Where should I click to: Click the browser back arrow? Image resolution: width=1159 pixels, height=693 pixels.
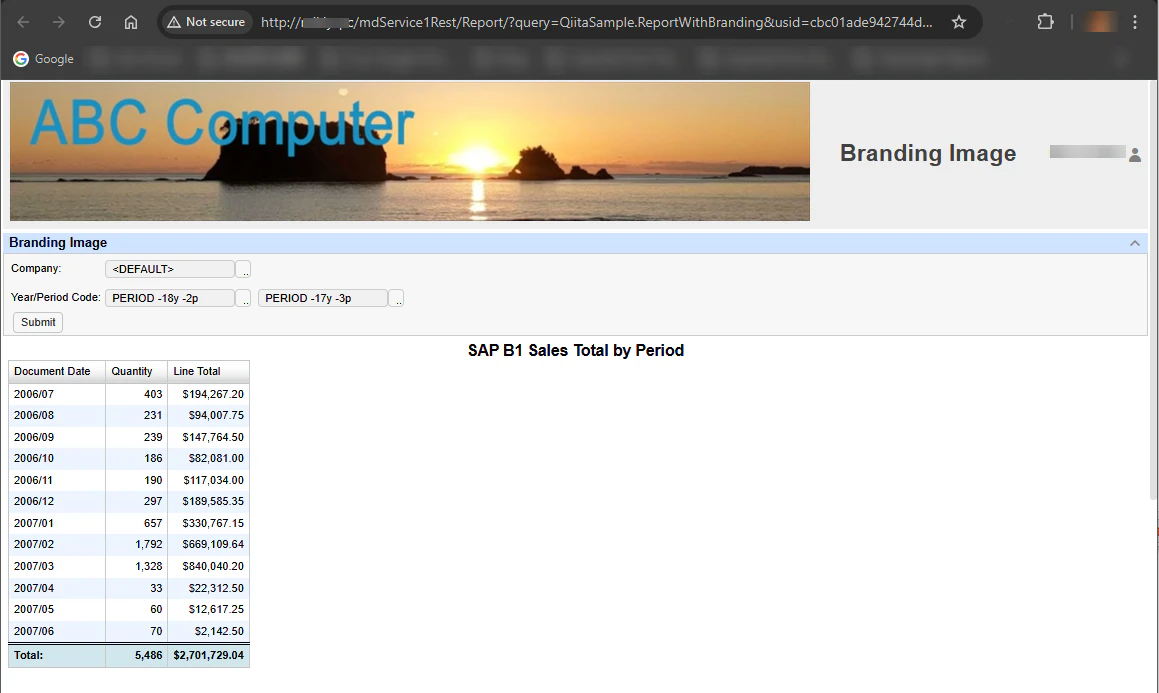click(x=23, y=22)
